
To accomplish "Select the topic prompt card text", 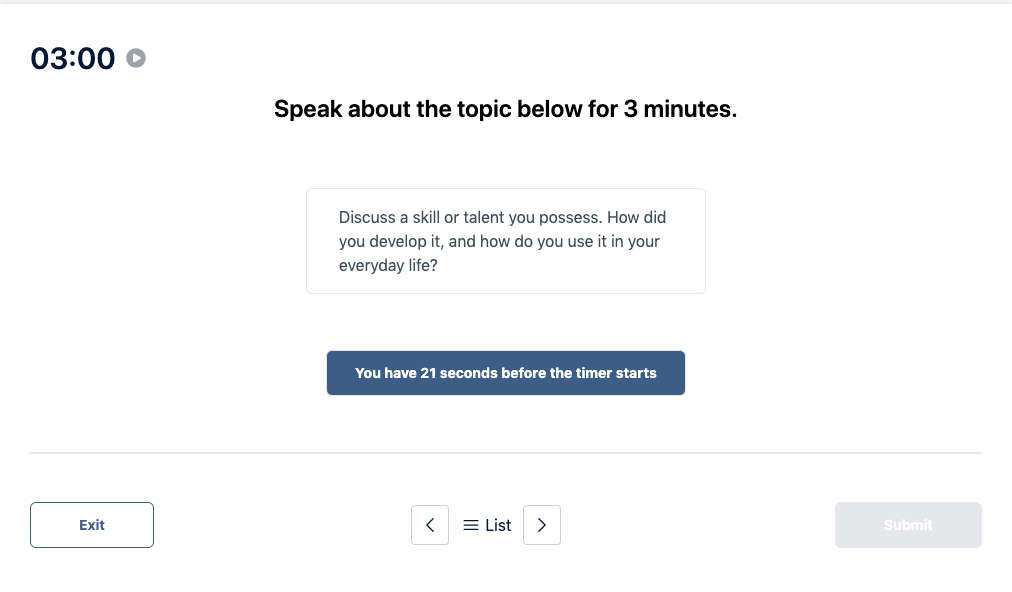I will pyautogui.click(x=505, y=240).
